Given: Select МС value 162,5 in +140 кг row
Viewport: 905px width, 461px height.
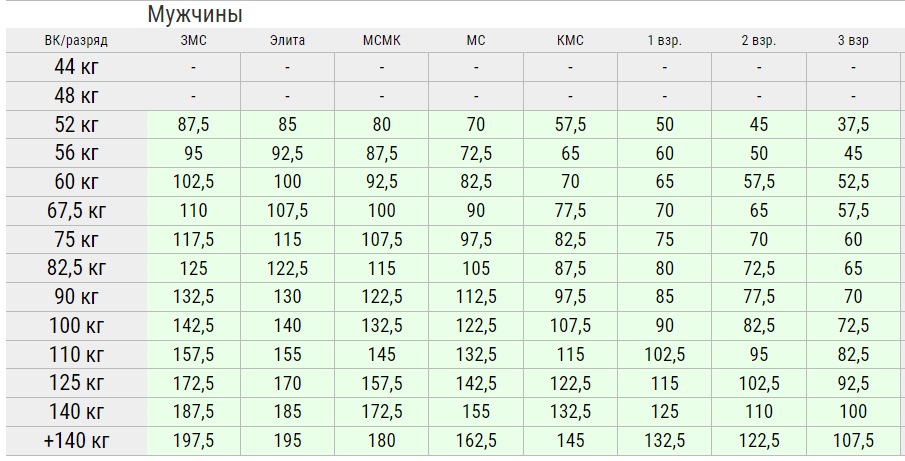Looking at the screenshot, I should click(x=476, y=441).
